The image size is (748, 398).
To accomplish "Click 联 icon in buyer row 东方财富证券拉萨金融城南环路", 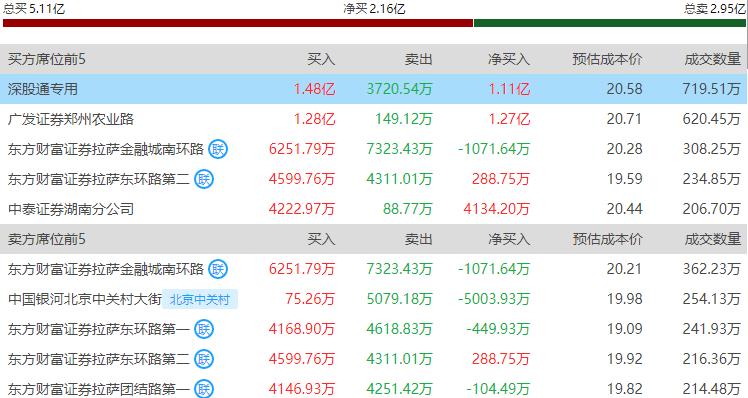I will click(218, 149).
